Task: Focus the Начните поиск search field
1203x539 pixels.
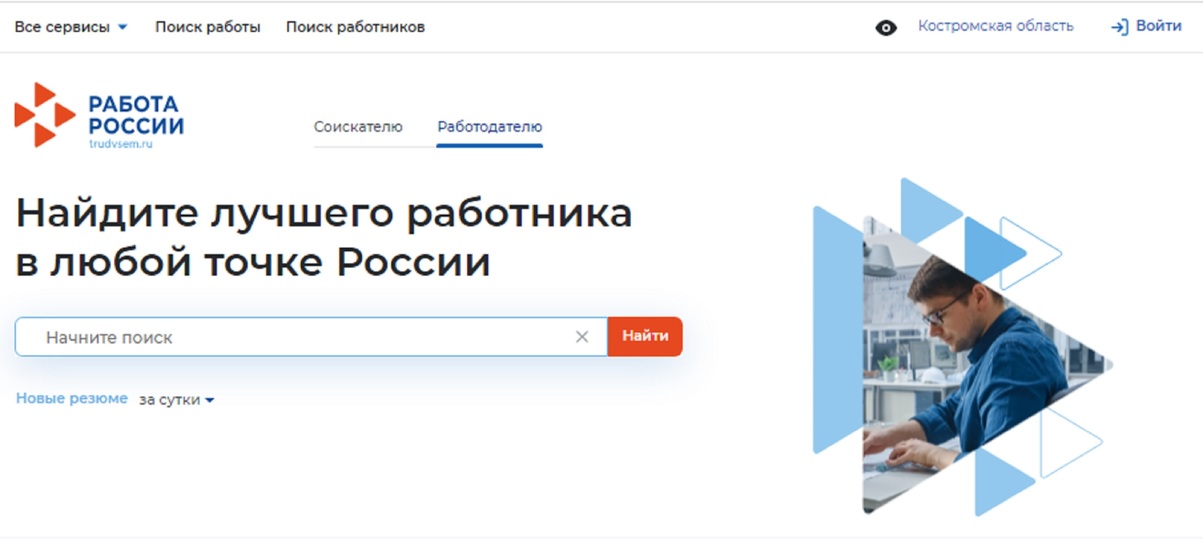Action: [311, 337]
